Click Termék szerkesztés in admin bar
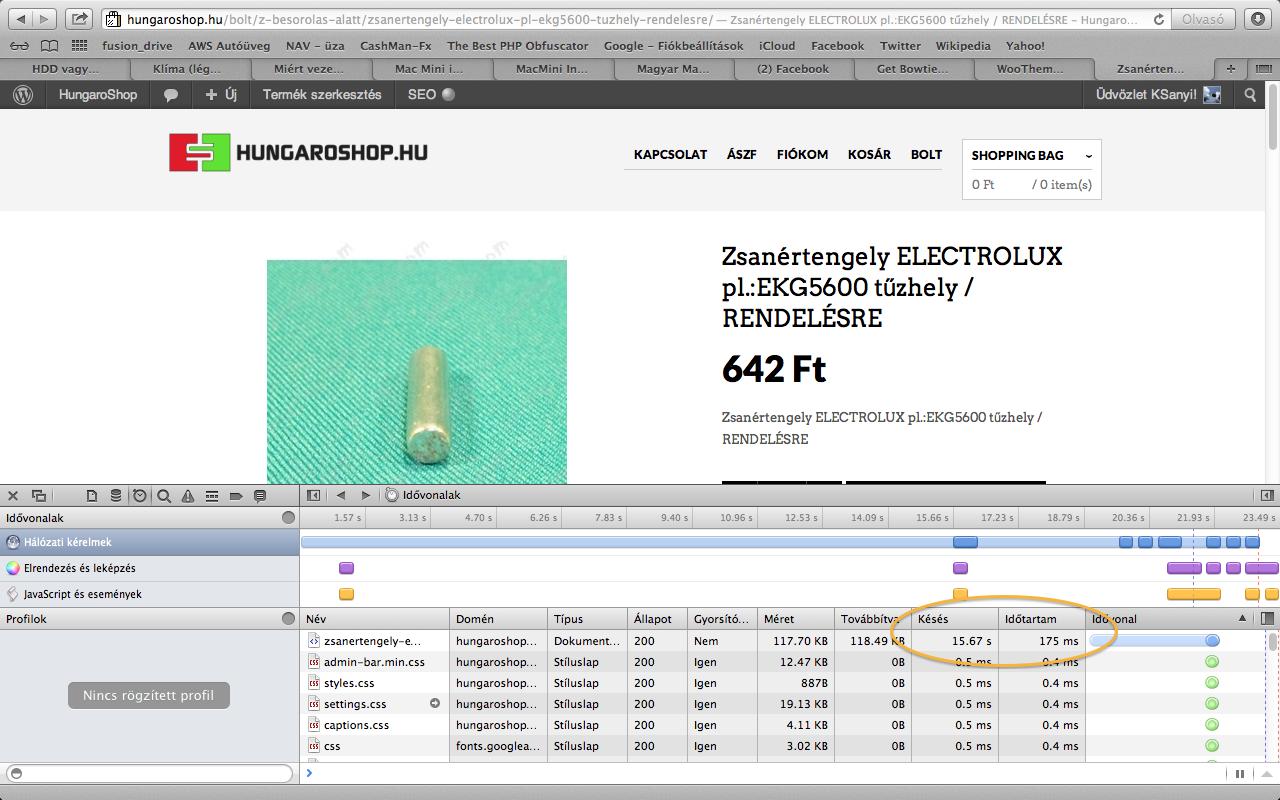Image resolution: width=1280 pixels, height=800 pixels. (x=322, y=94)
